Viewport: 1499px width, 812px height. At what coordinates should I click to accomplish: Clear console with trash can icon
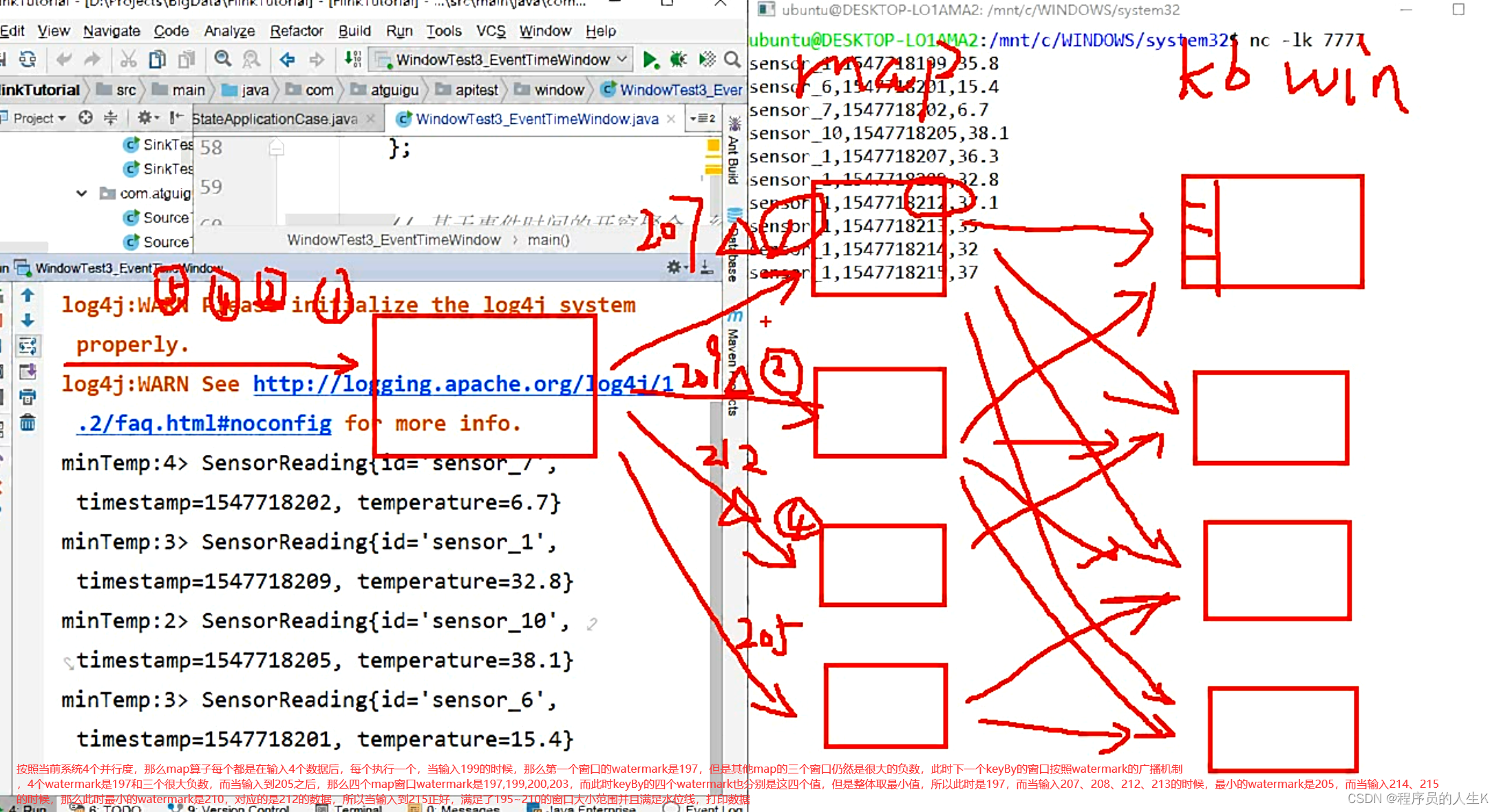28,423
